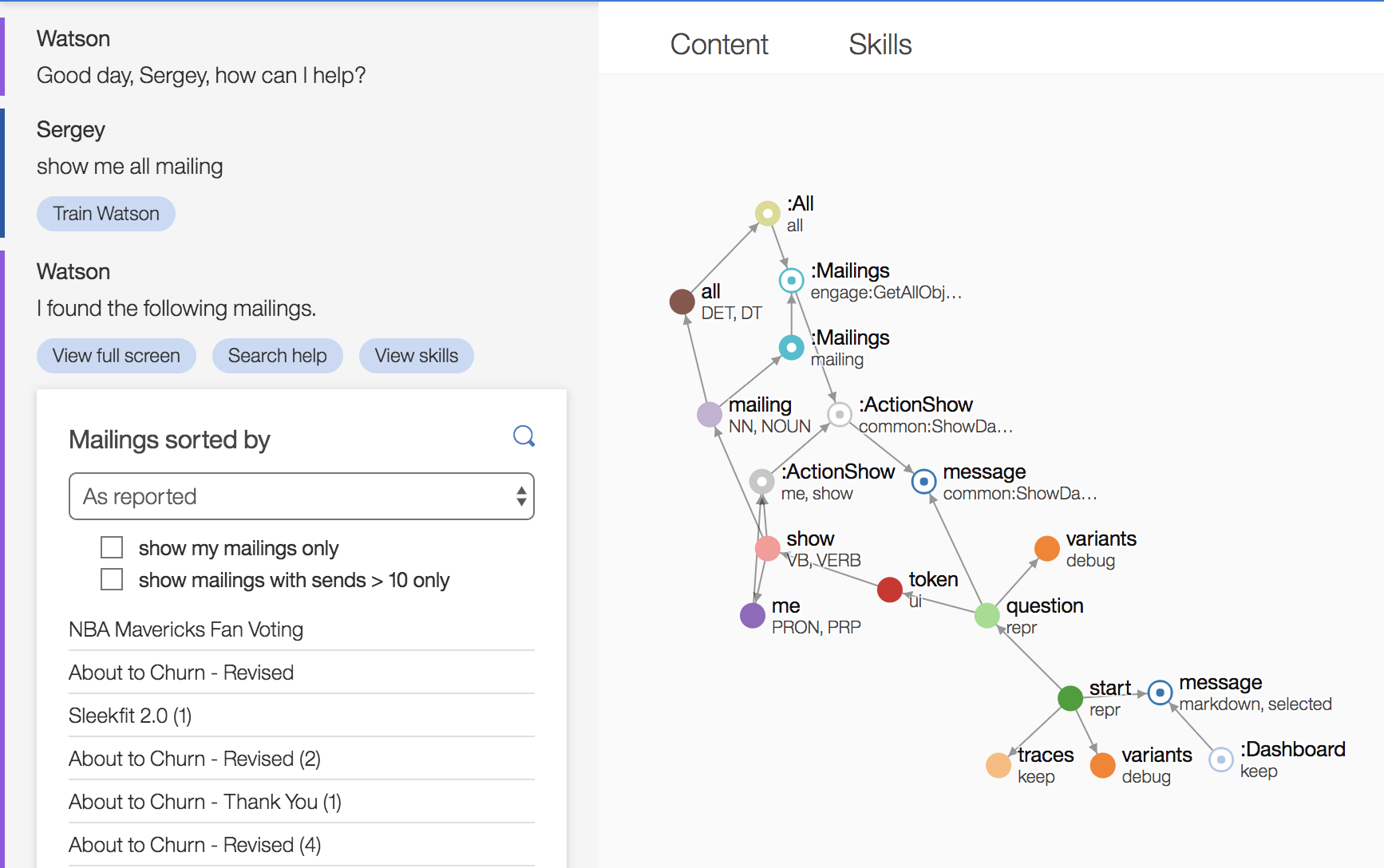Select the yellow :All node circle
The height and width of the screenshot is (868, 1384).
pos(767,213)
